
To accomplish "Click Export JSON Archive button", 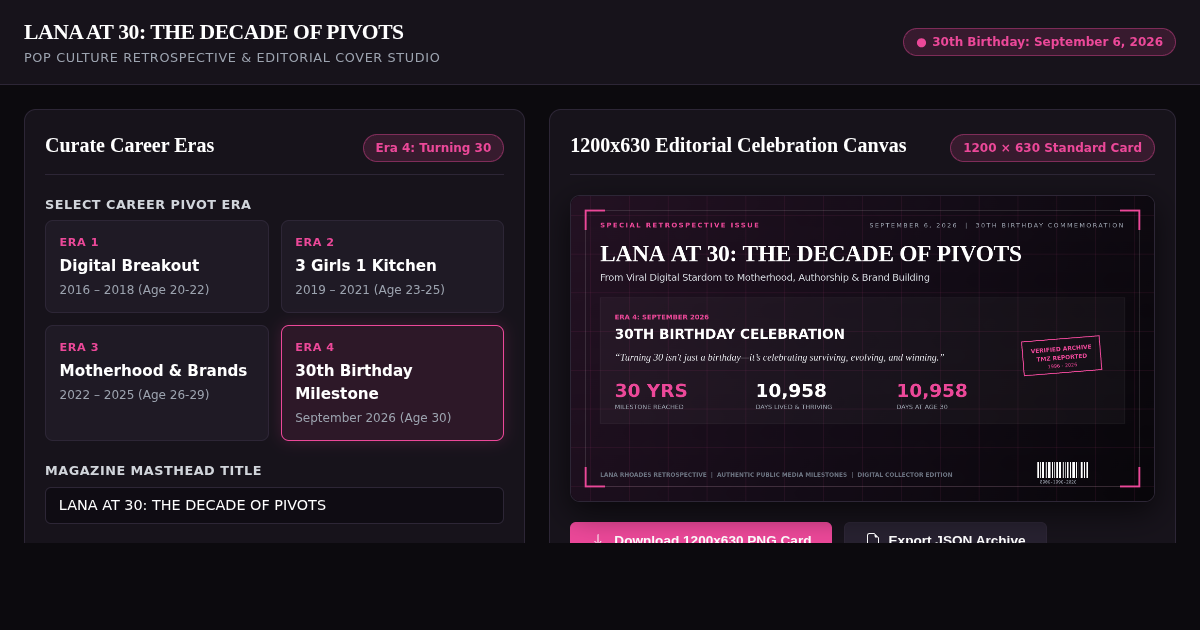I will 945,533.
